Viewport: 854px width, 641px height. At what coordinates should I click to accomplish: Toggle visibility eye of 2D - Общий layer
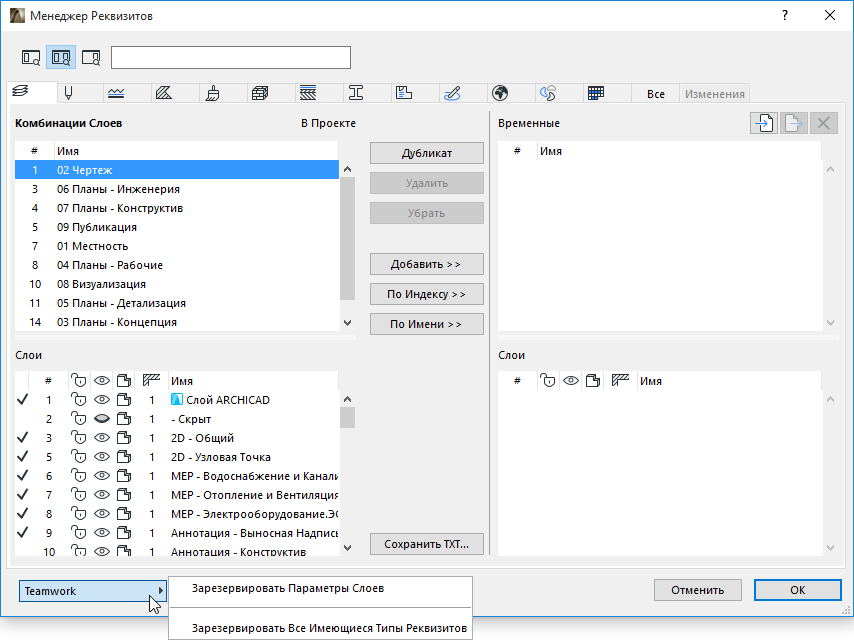tap(102, 438)
